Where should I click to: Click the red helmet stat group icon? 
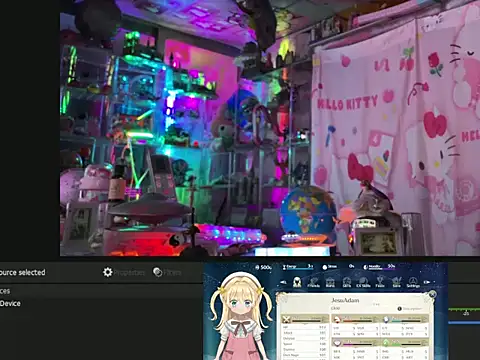(x=337, y=319)
